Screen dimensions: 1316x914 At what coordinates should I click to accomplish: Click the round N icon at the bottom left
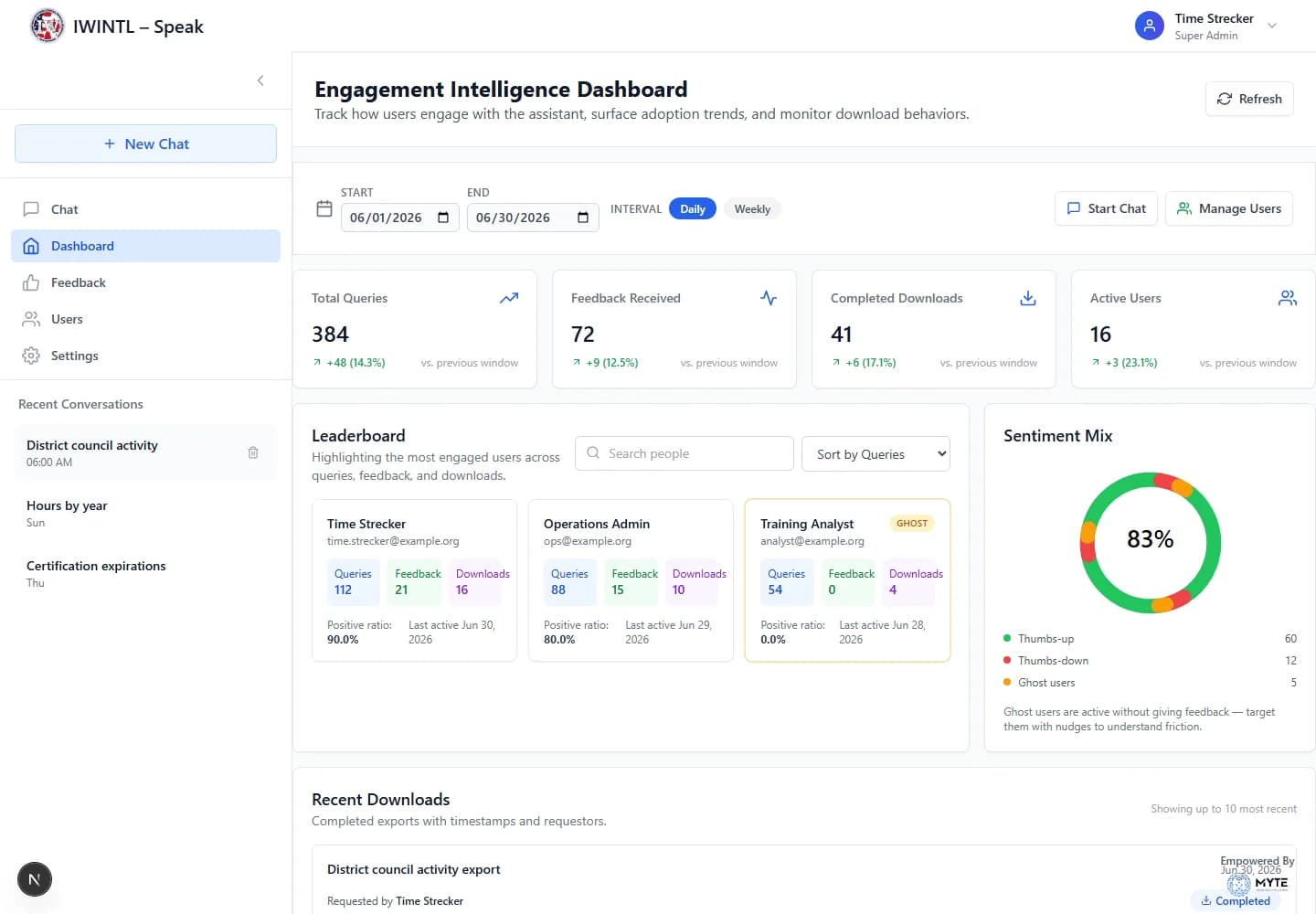[x=35, y=880]
